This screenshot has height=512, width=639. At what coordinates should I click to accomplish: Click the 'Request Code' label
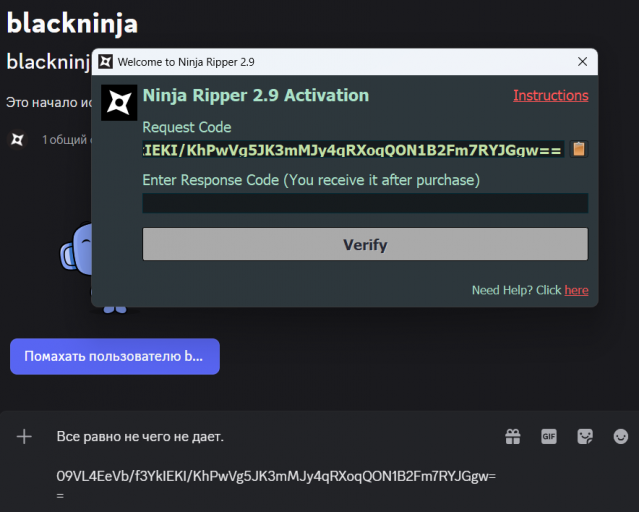(187, 127)
